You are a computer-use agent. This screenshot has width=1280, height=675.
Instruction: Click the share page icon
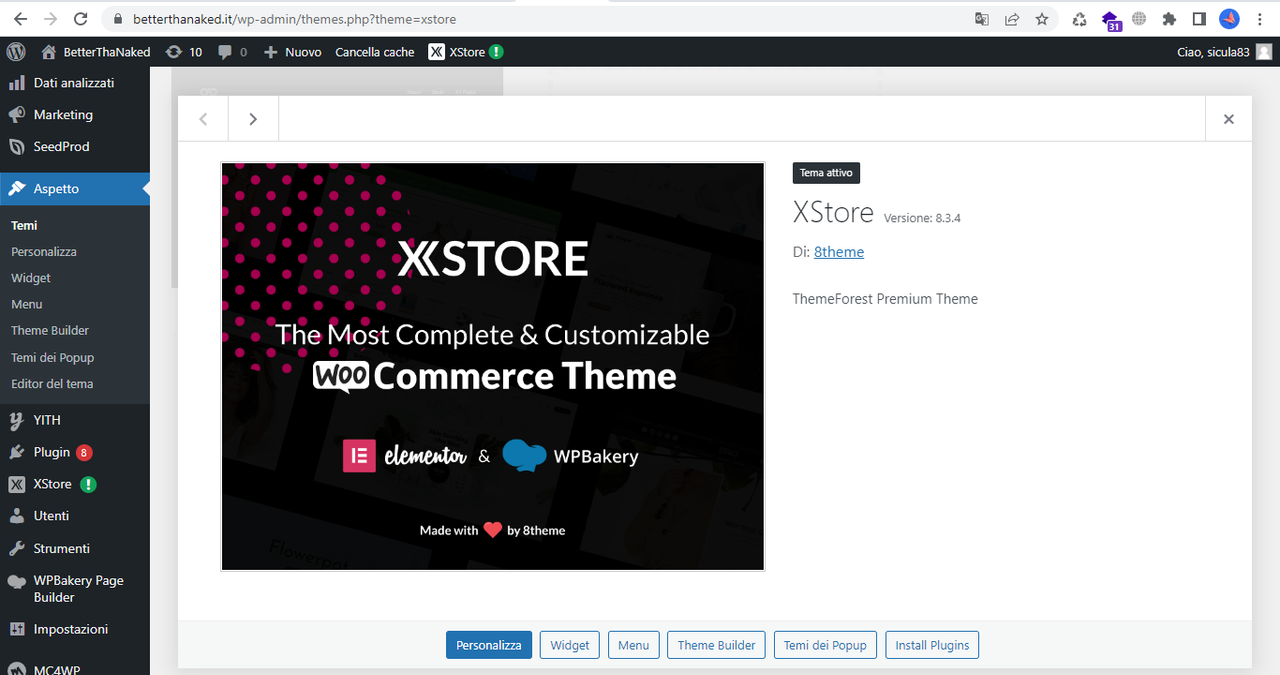1012,19
